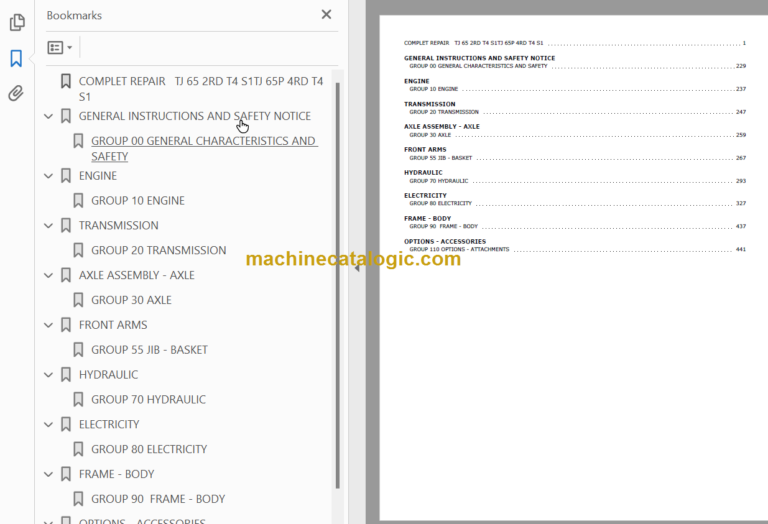
Task: Click 'GROUP 10 ENGINE' entry in document page
Action: 433,89
